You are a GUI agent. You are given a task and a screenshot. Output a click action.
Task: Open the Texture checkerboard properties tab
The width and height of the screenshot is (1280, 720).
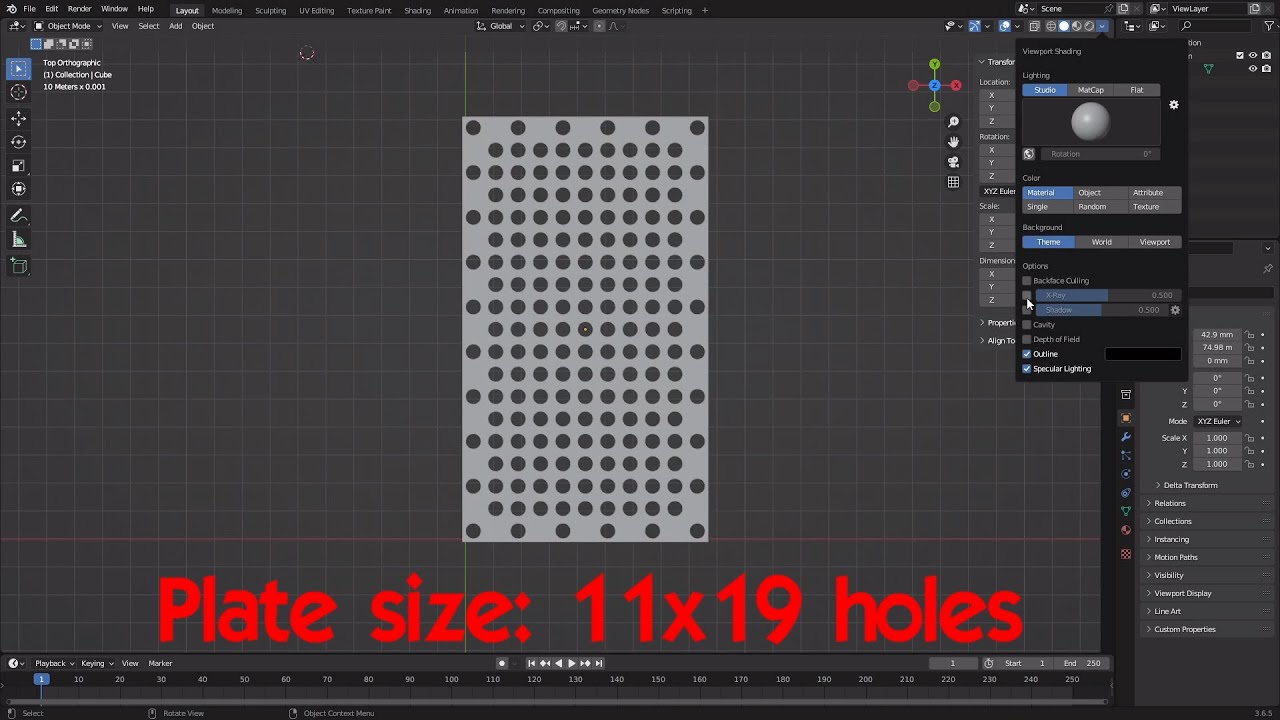tap(1126, 554)
